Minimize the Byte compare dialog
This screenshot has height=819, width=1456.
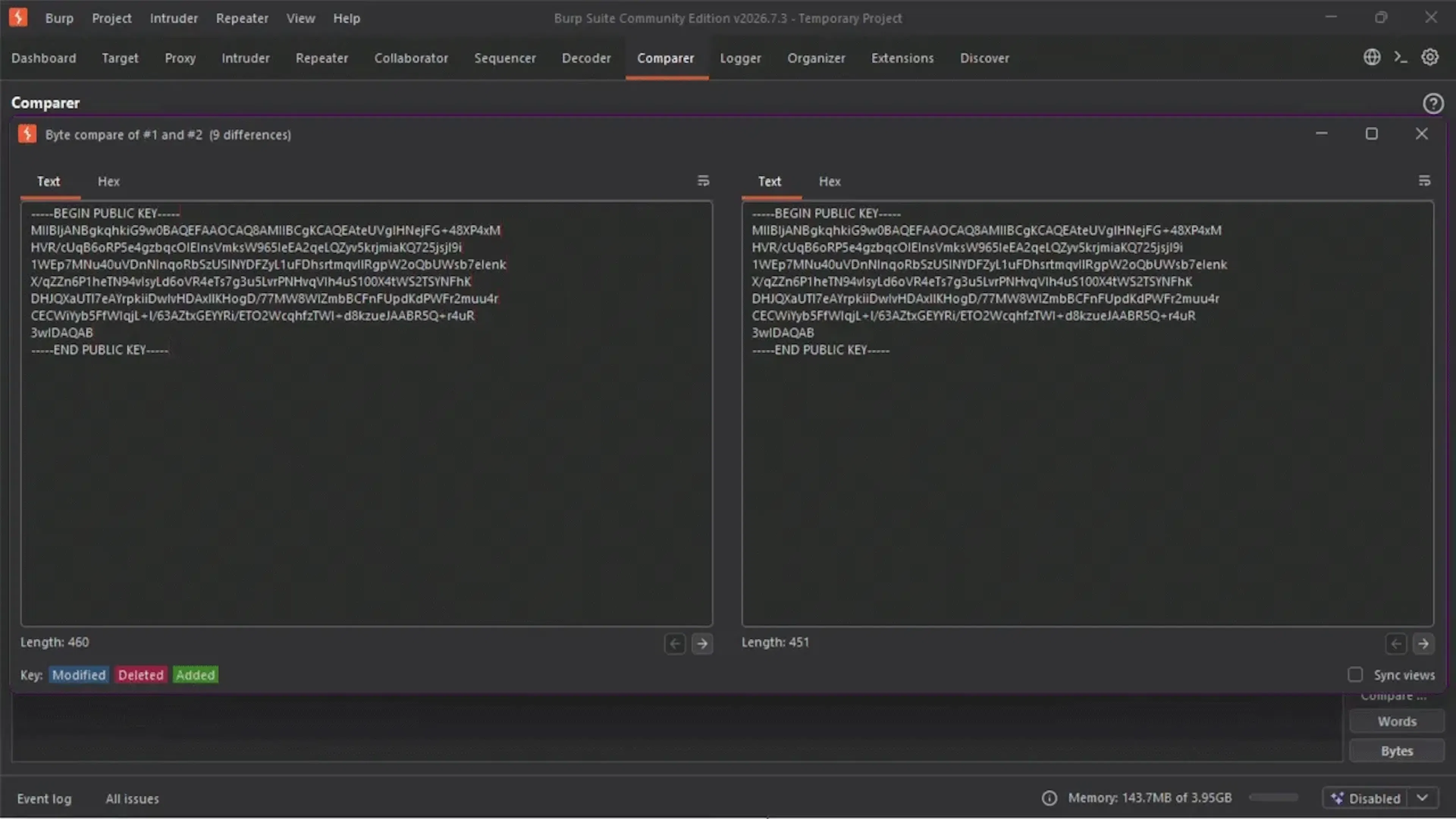[1321, 134]
